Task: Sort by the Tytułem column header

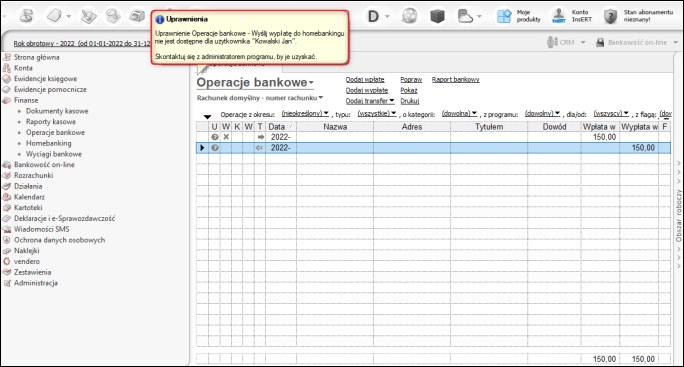Action: (x=489, y=127)
